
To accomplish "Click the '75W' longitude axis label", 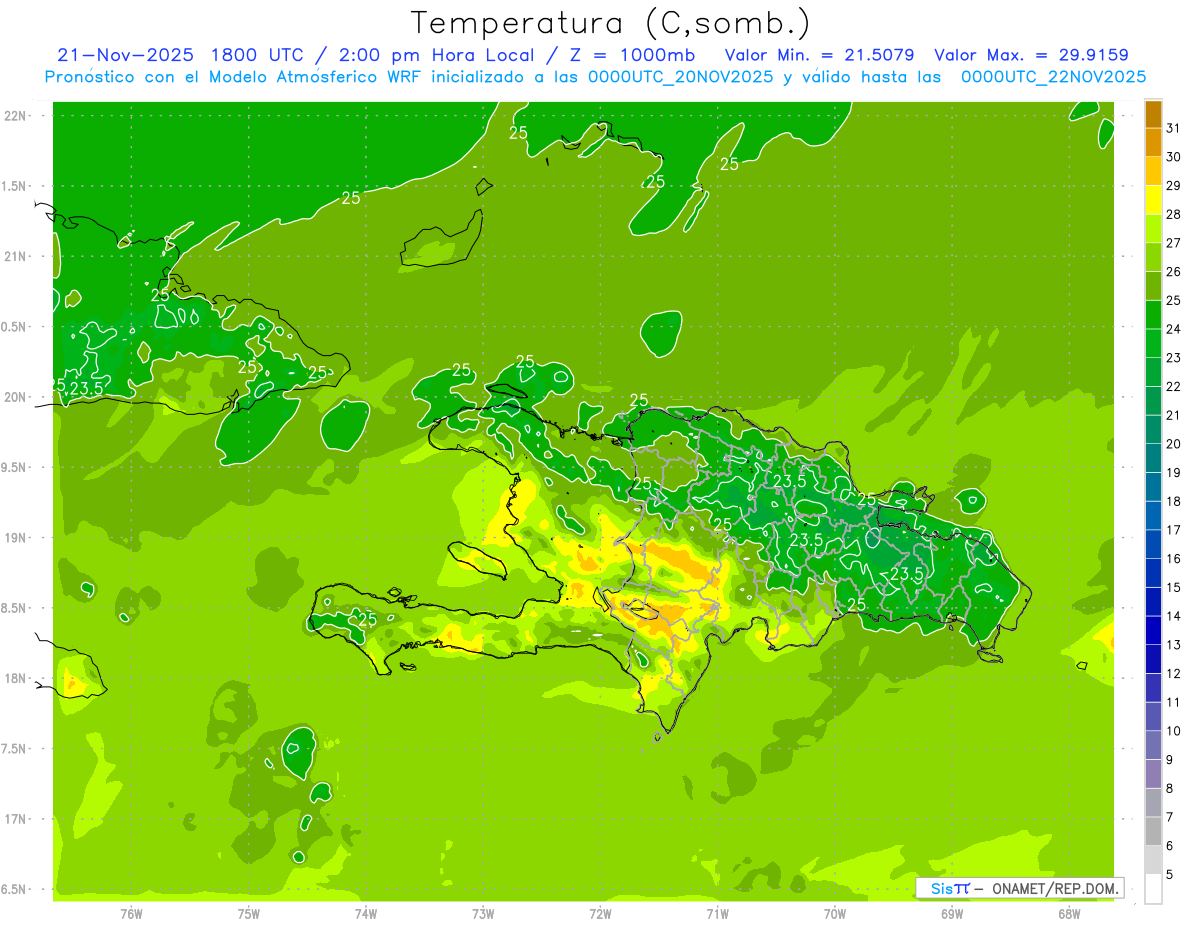I will pos(249,914).
